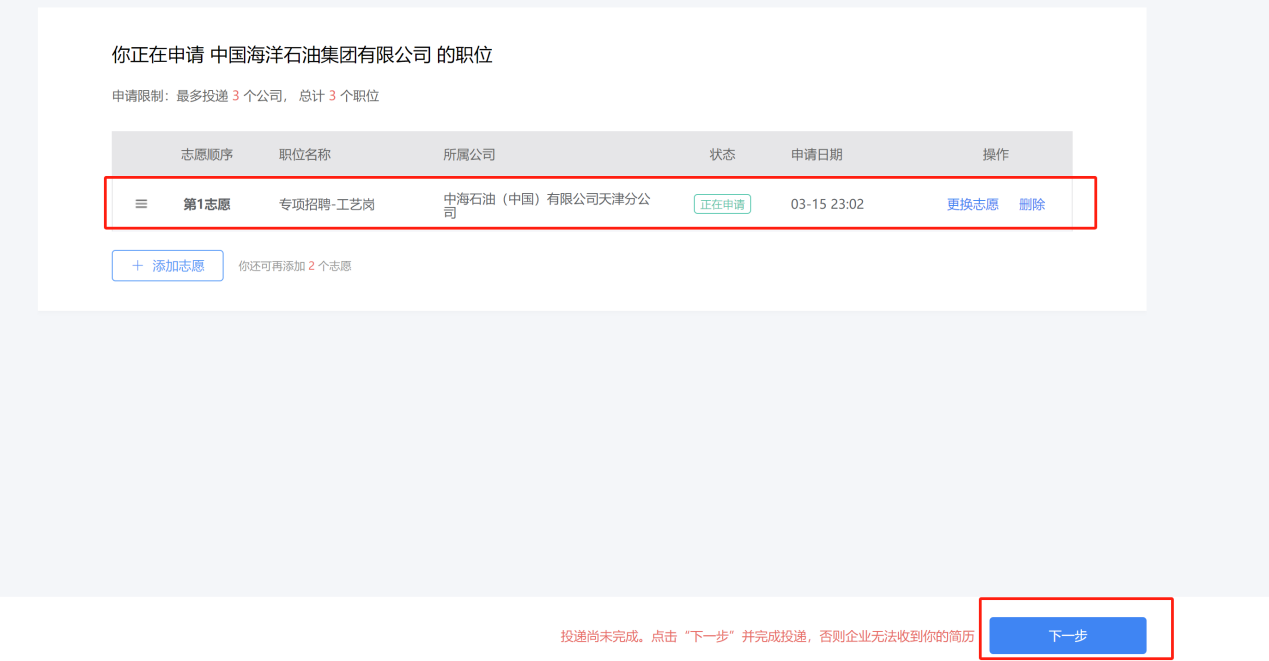1269x661 pixels.
Task: Click the application date 03-15 23:02
Action: [827, 204]
